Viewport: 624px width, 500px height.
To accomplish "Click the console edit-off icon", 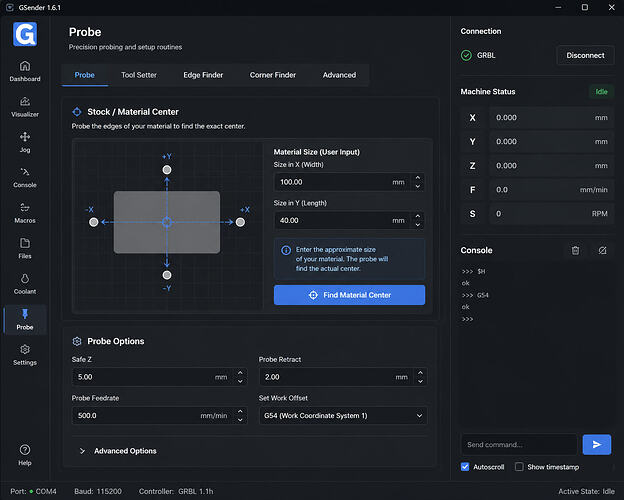I will pyautogui.click(x=603, y=250).
